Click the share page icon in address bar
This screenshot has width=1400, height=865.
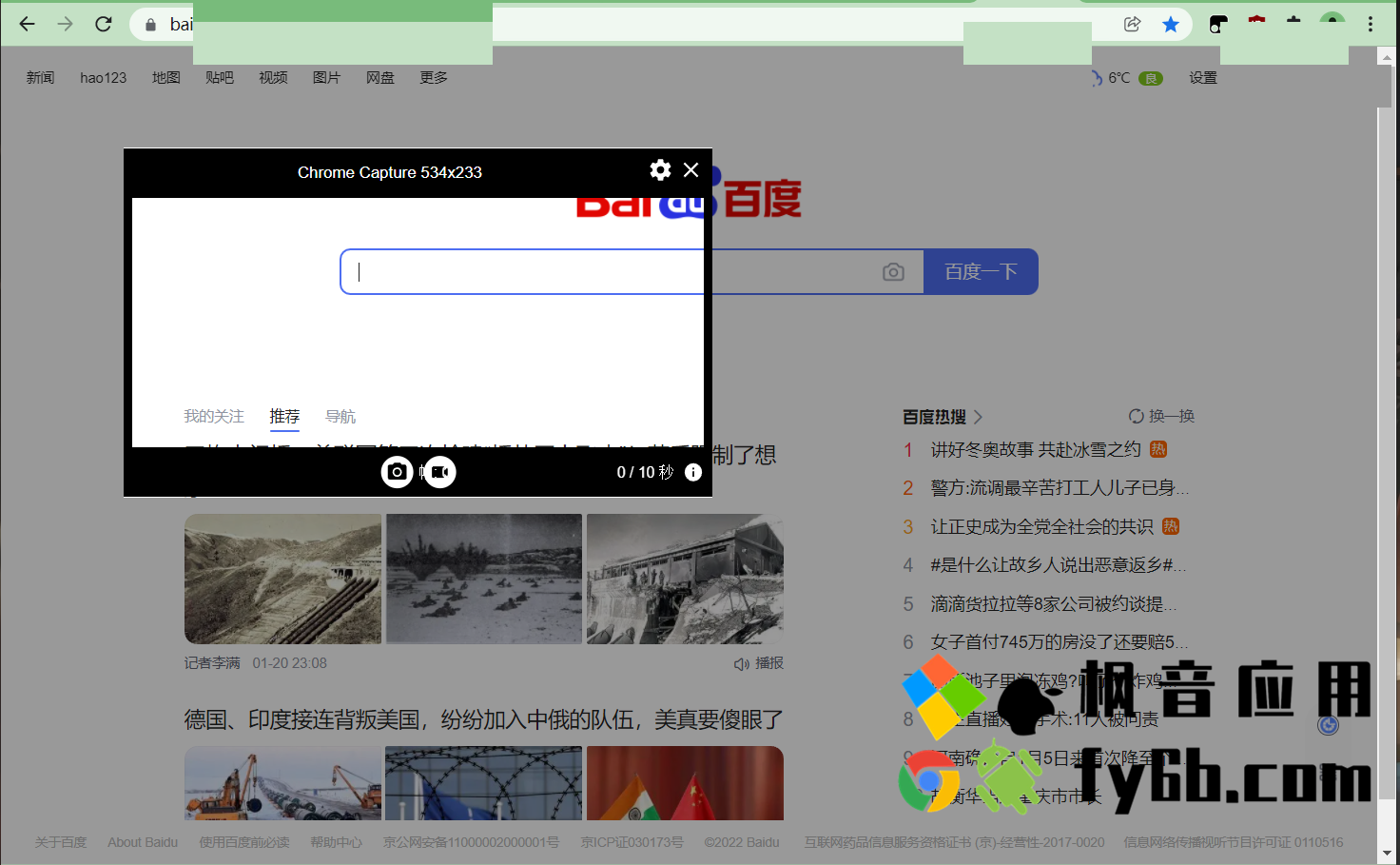click(1132, 25)
